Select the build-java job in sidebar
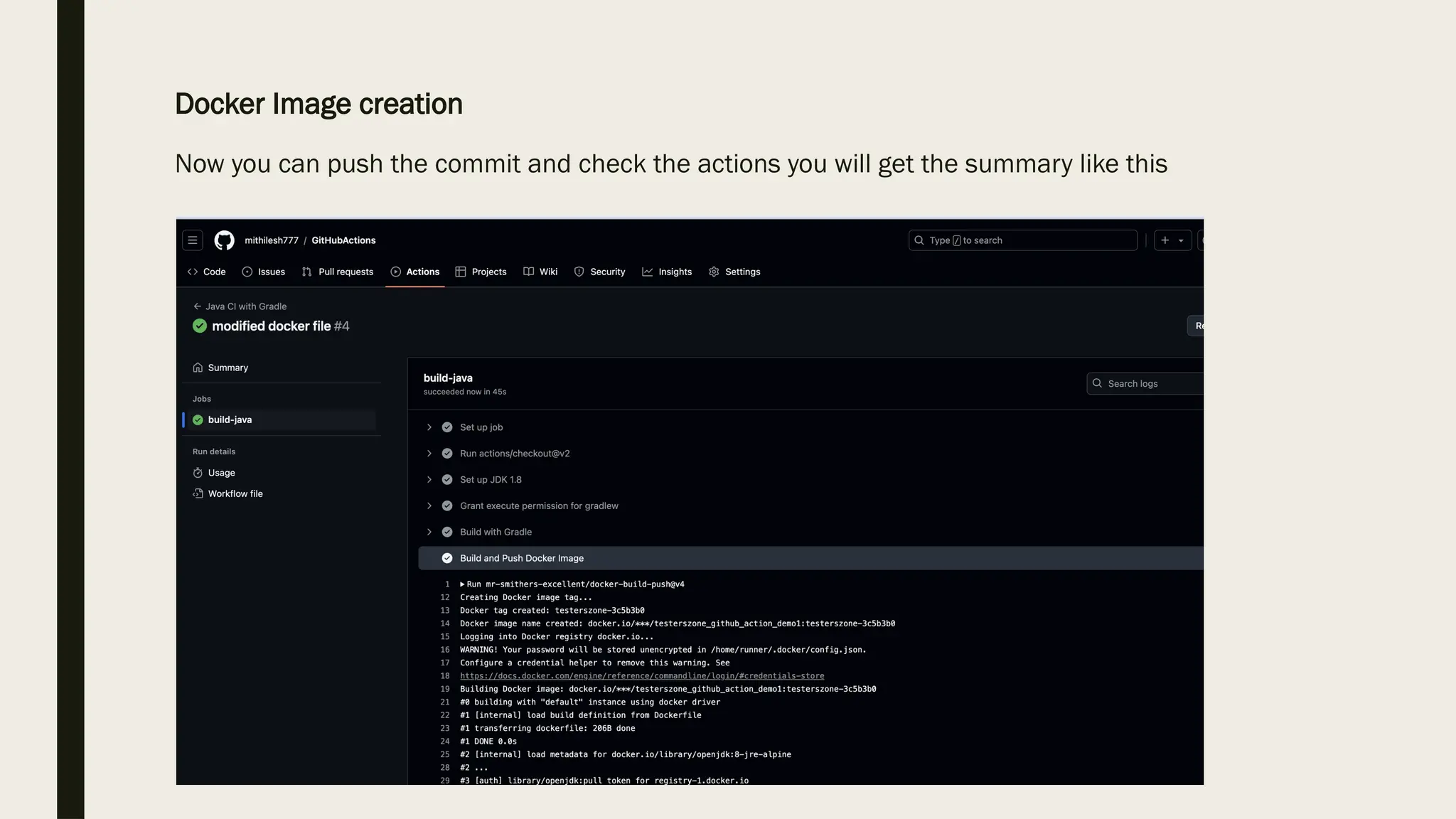This screenshot has width=1456, height=819. coord(230,419)
